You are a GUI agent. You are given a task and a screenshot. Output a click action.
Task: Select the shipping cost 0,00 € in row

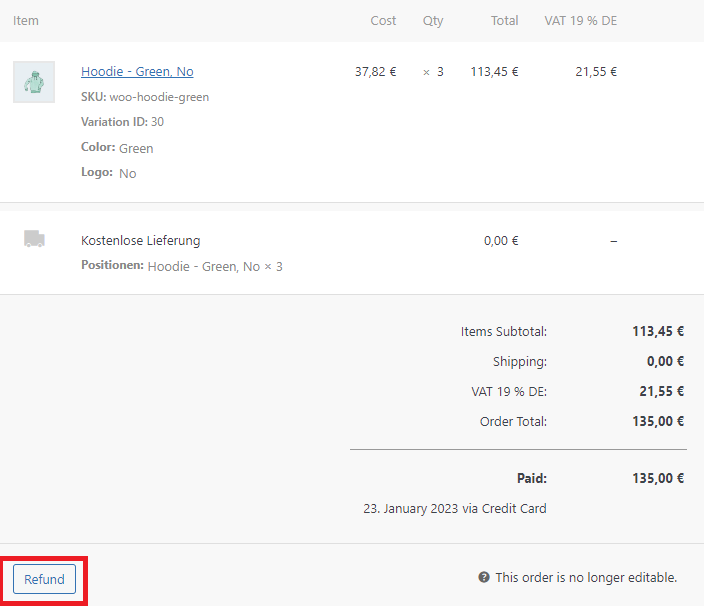click(501, 241)
